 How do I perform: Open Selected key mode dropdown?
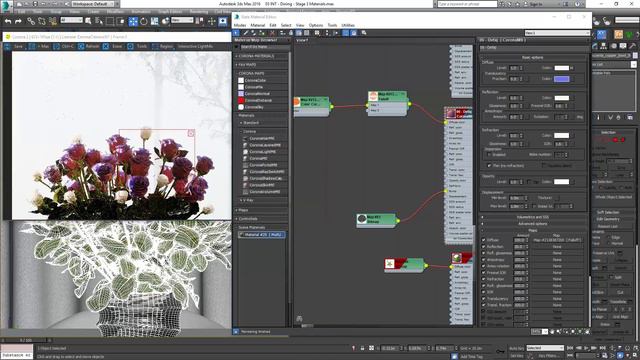coord(545,348)
